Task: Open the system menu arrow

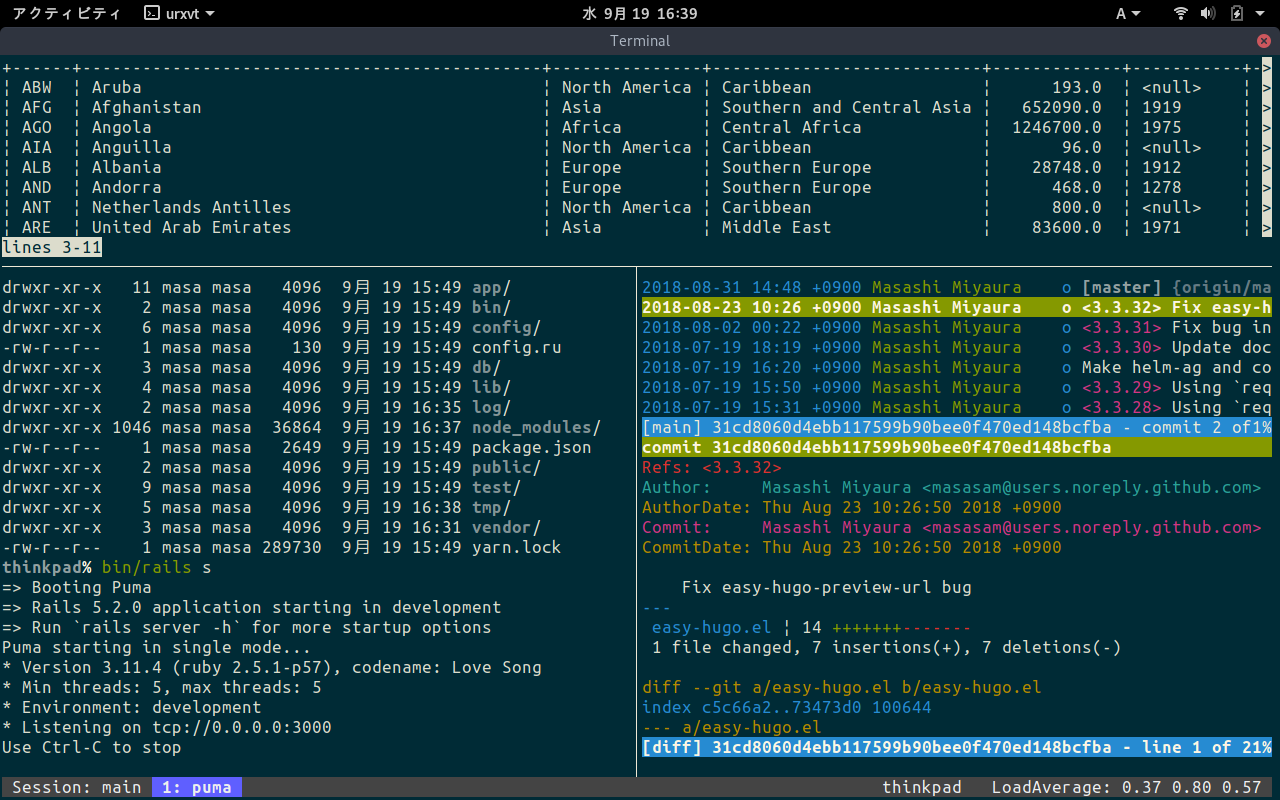Action: tap(1260, 14)
